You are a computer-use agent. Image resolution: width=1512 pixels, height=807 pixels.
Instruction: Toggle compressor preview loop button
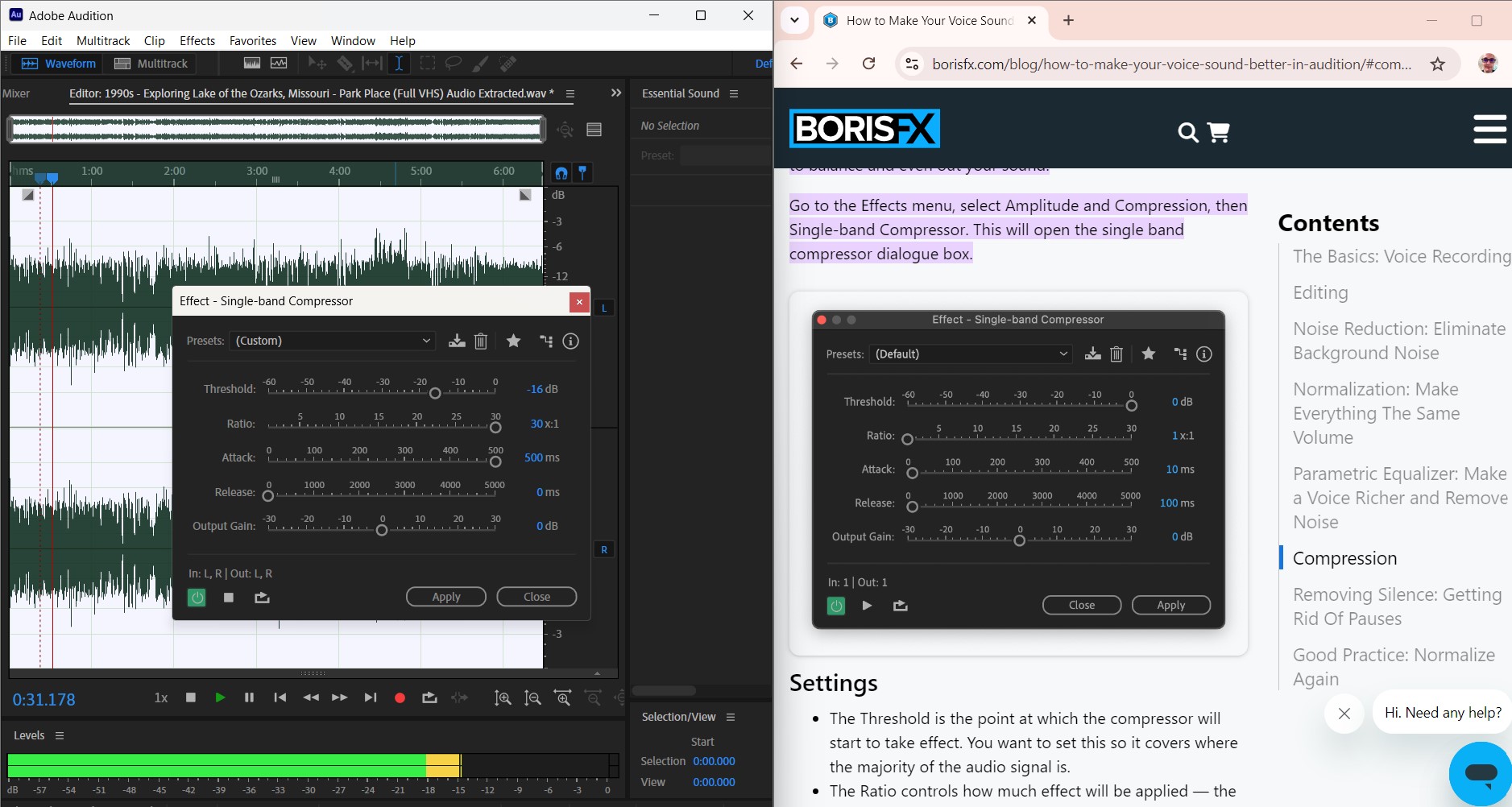tap(262, 598)
